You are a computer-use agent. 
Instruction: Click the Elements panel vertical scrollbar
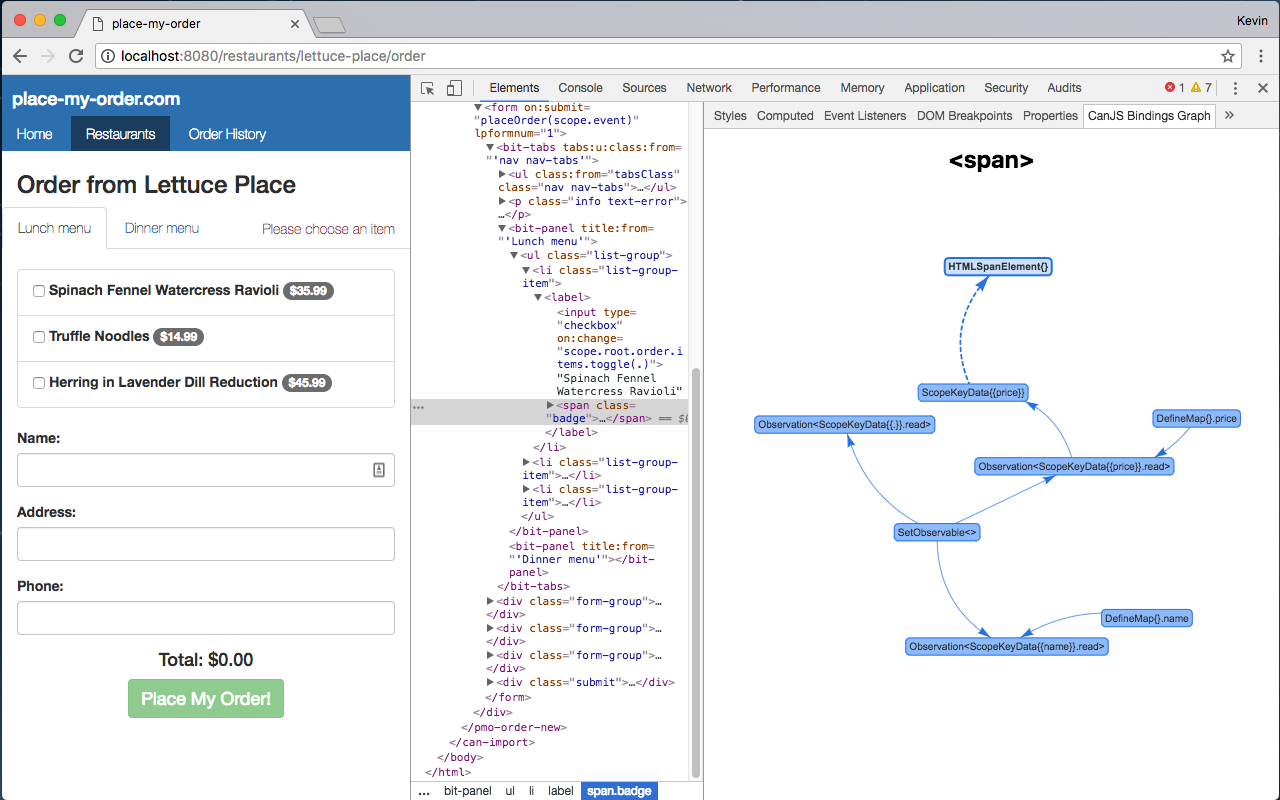pyautogui.click(x=697, y=570)
